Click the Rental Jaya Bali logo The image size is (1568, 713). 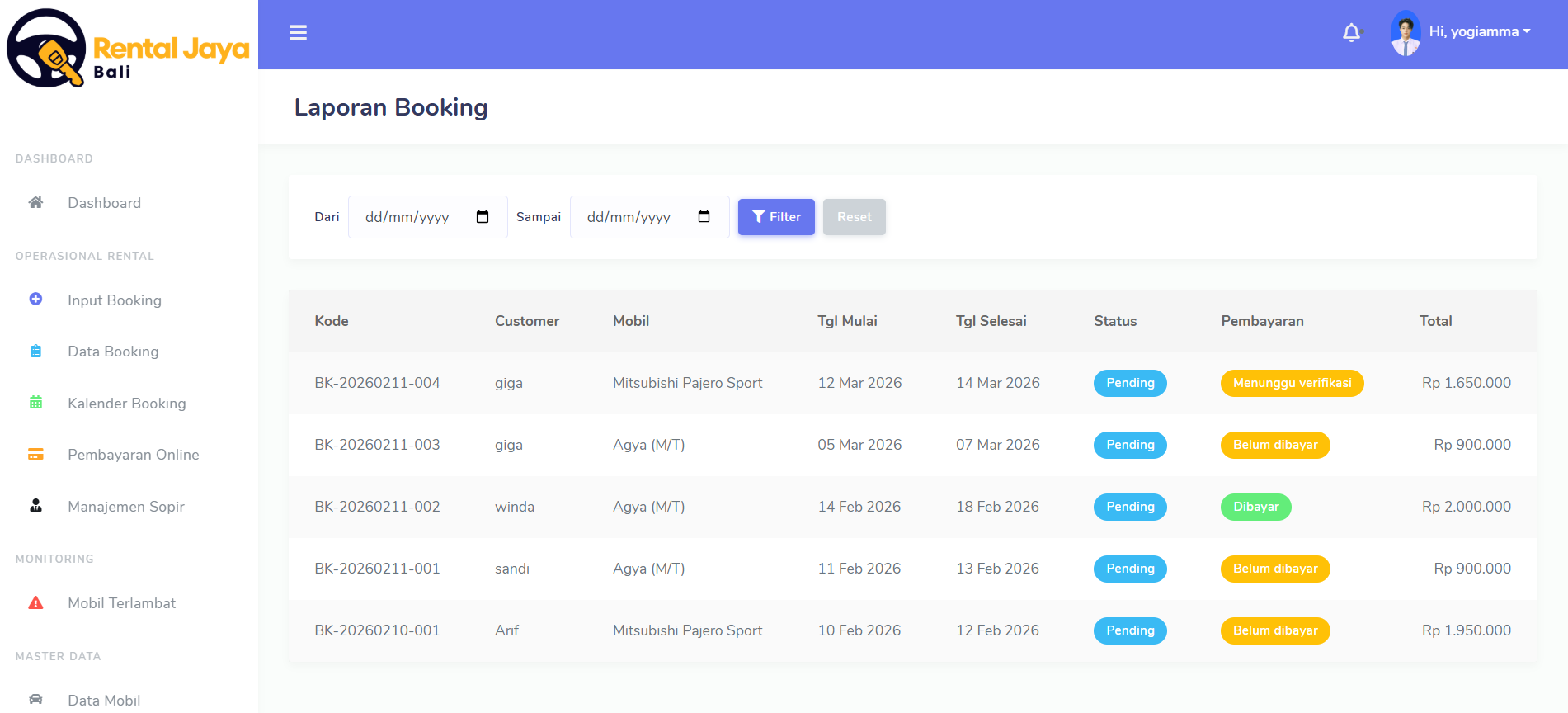coord(129,50)
